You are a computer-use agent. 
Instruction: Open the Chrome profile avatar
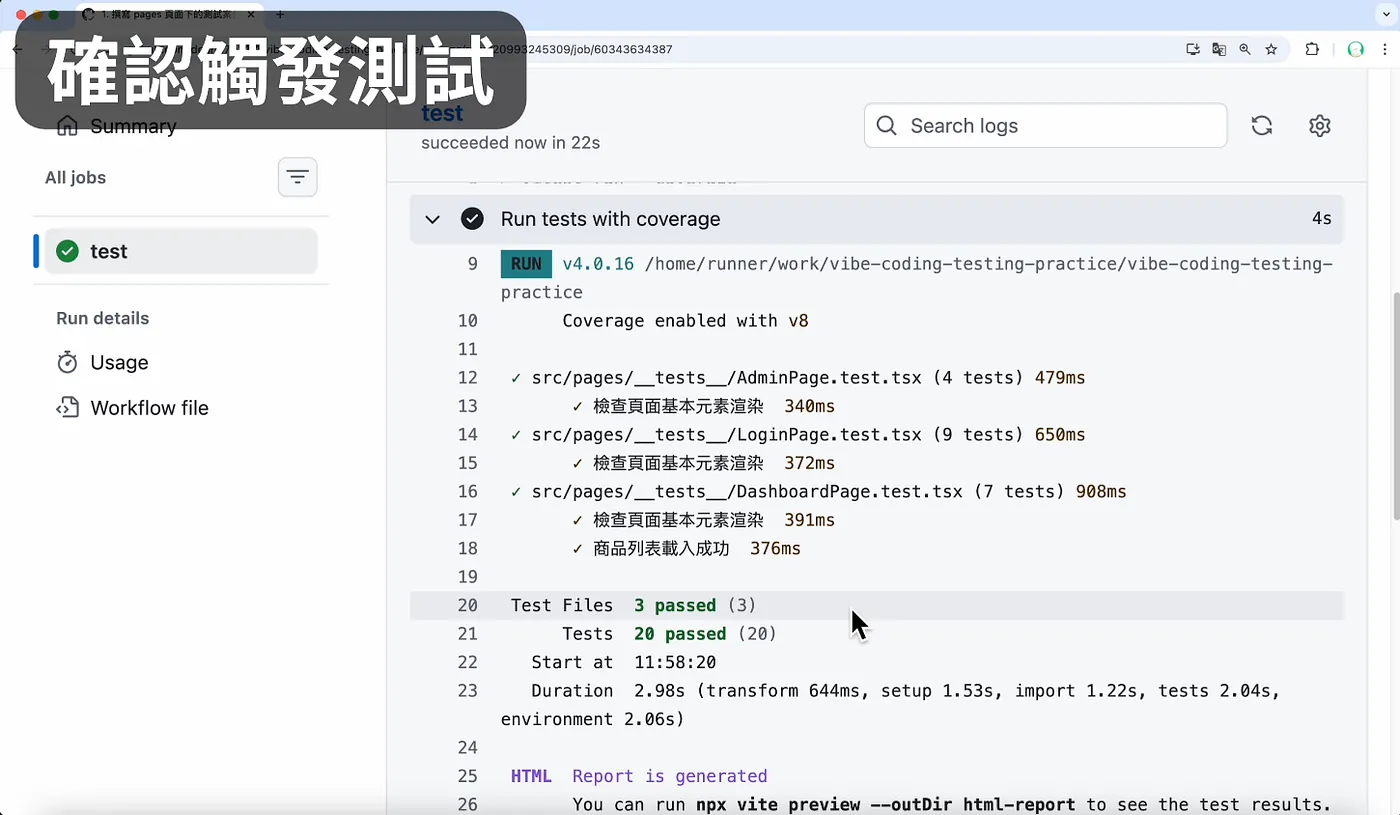pos(1356,49)
